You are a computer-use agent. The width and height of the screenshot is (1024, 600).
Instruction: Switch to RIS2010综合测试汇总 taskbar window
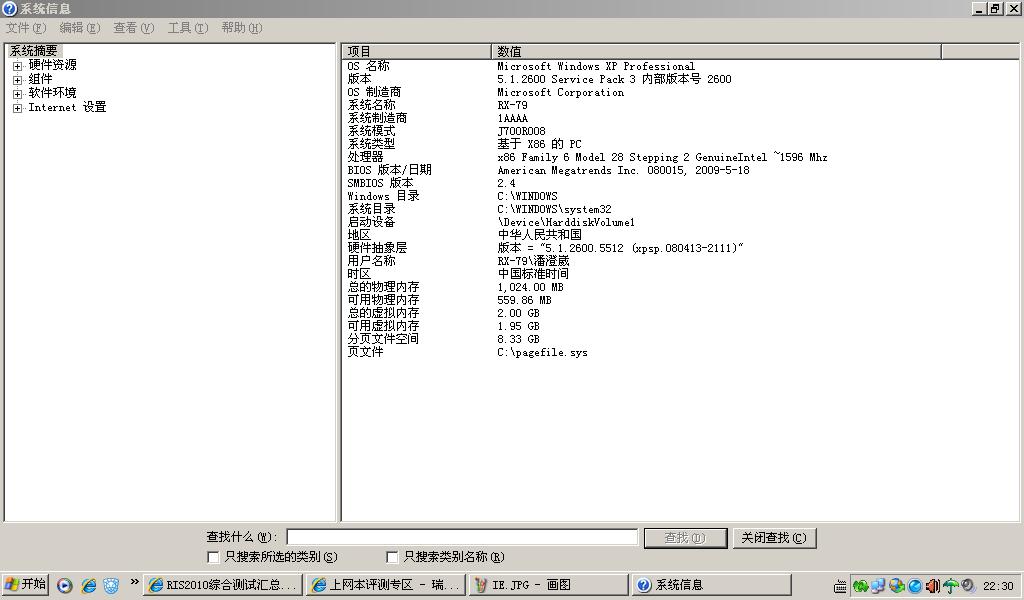click(x=223, y=584)
